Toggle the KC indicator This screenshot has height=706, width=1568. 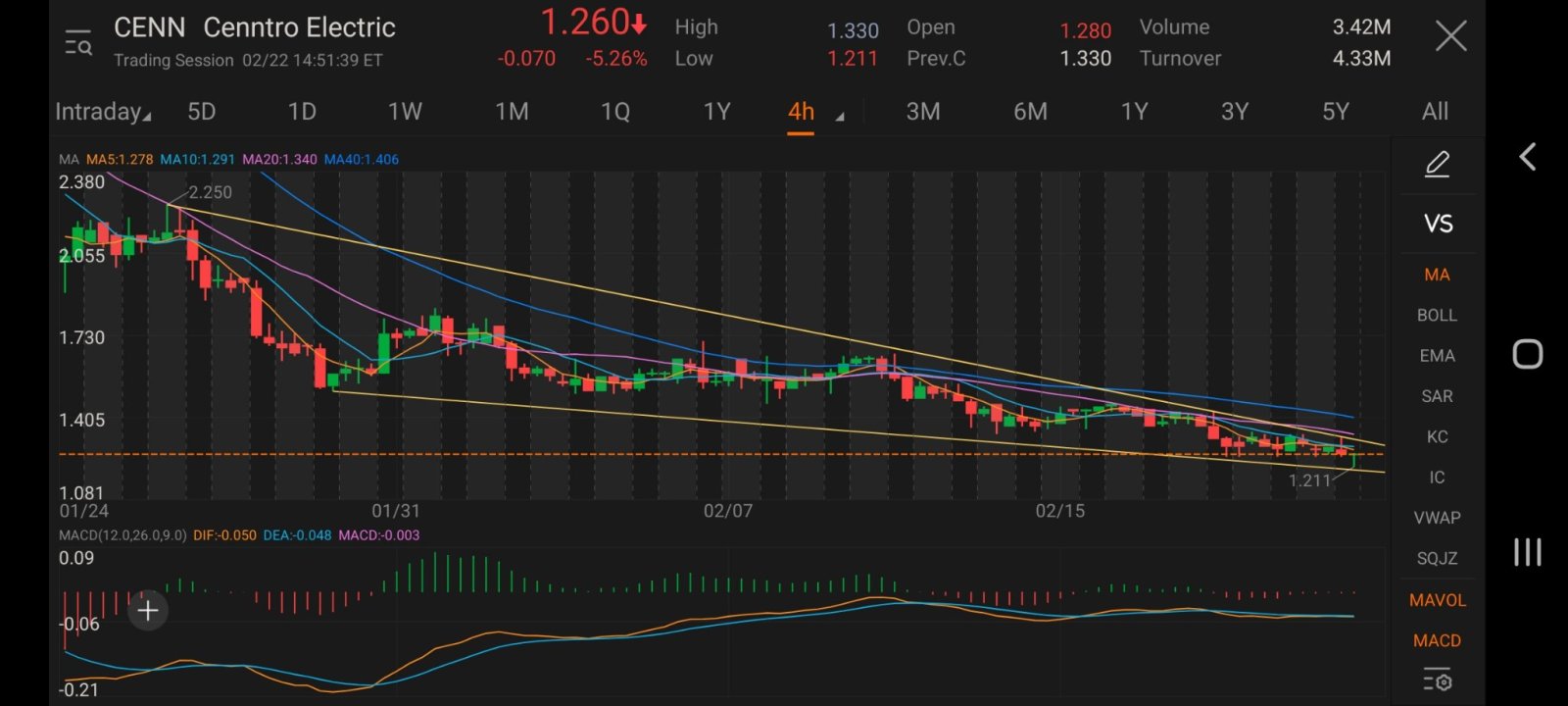pyautogui.click(x=1437, y=436)
